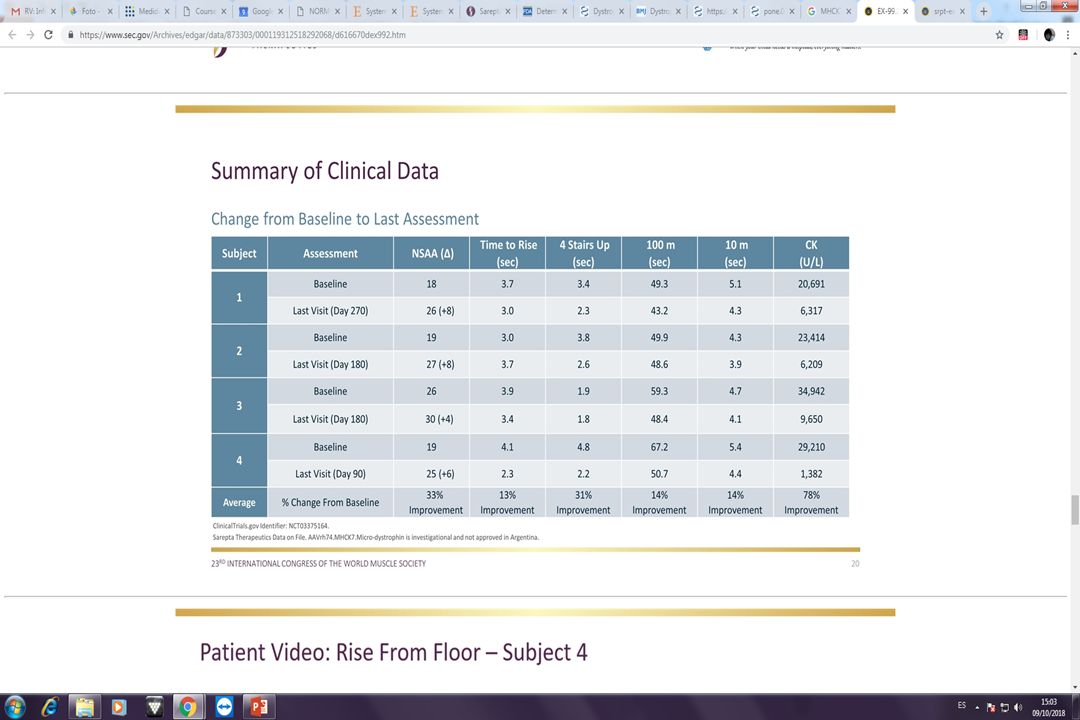The height and width of the screenshot is (720, 1080).
Task: Open the Windows Start menu
Action: (14, 707)
